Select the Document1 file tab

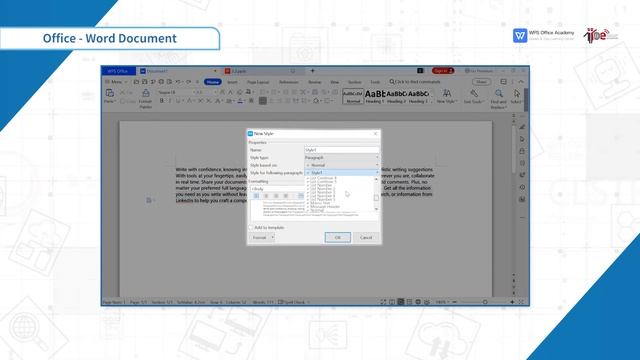[x=179, y=71]
